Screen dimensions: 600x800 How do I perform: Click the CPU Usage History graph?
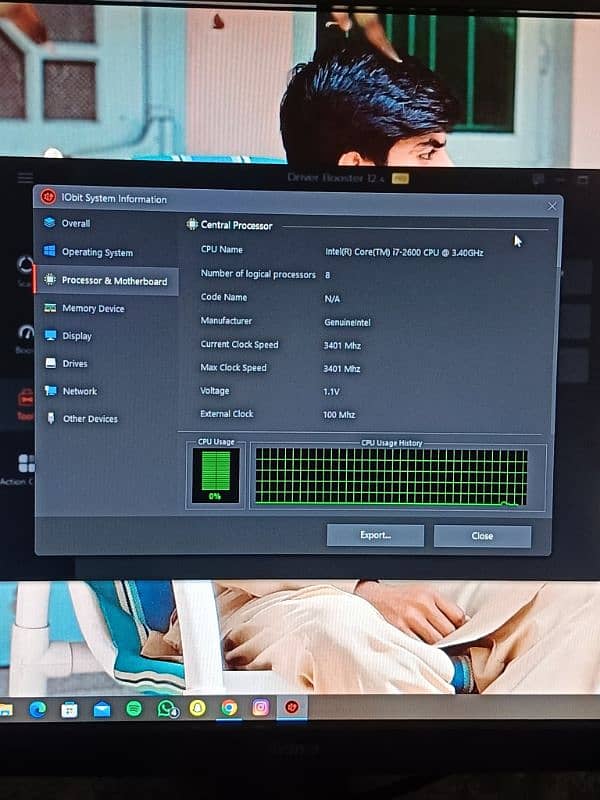click(x=391, y=477)
